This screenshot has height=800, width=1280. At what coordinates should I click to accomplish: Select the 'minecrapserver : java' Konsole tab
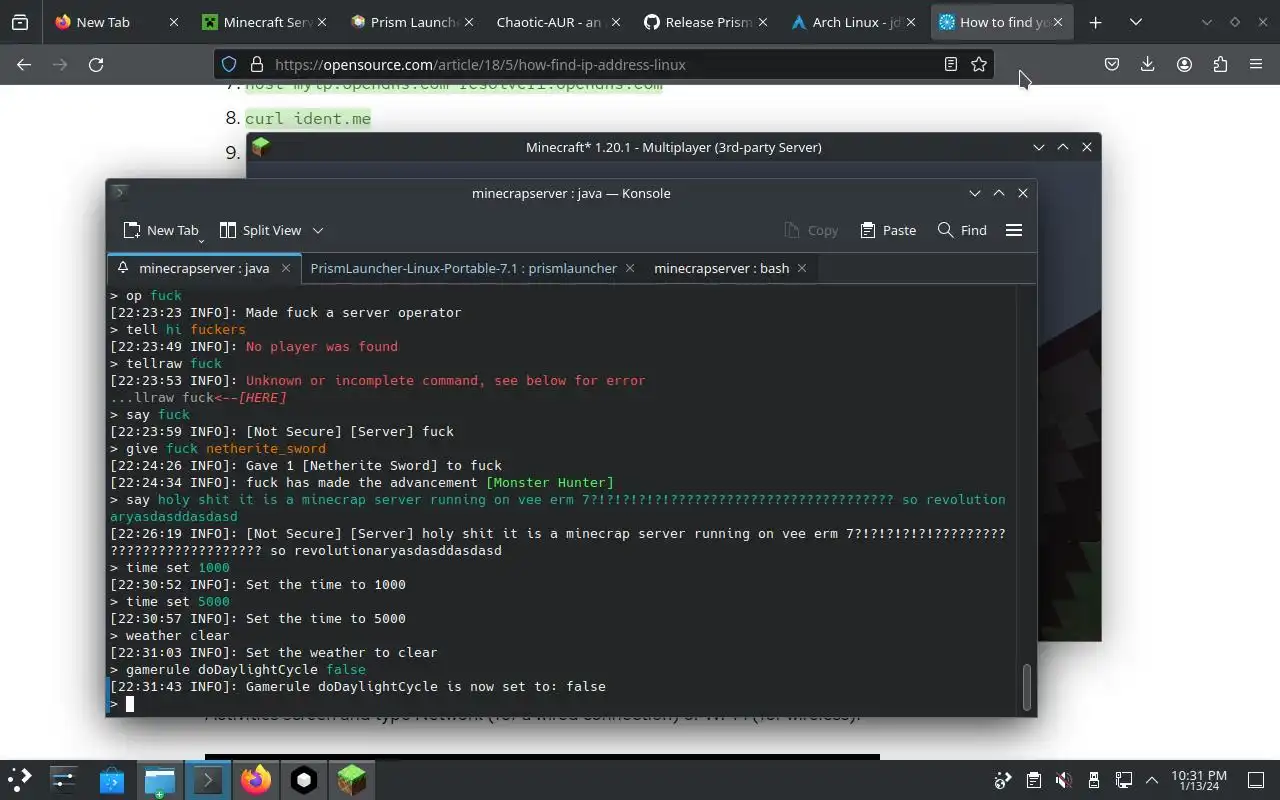coord(204,268)
